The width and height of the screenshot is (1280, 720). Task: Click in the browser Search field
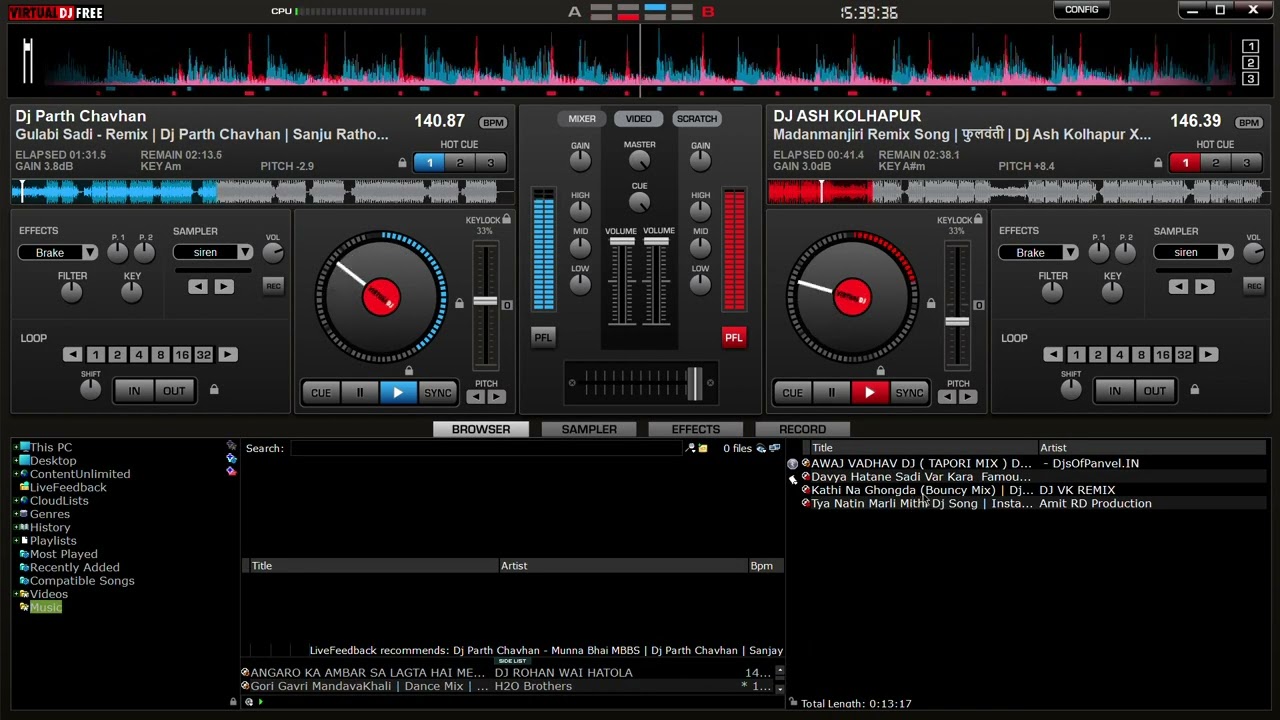click(x=486, y=449)
